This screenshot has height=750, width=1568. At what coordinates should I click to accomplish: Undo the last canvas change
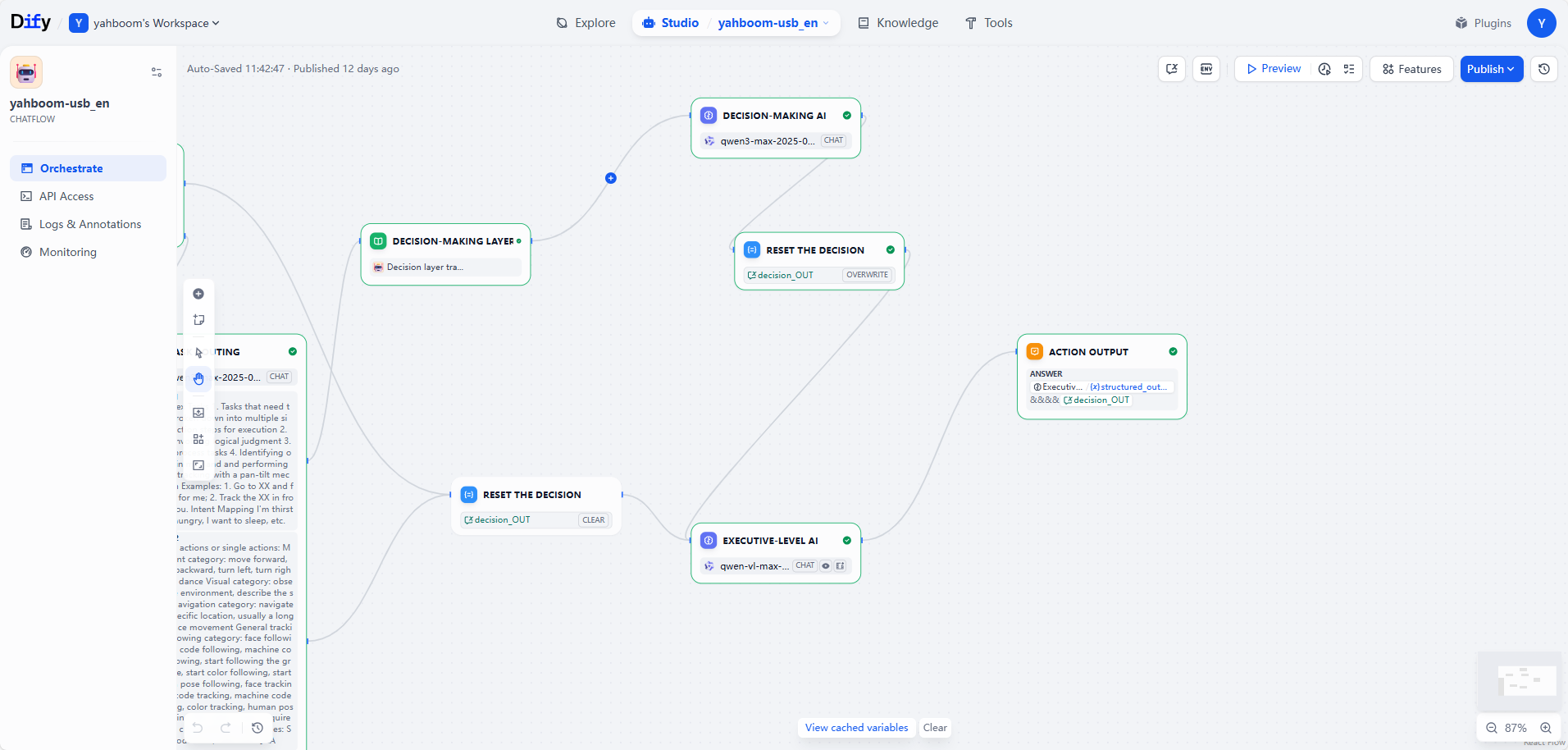point(198,728)
